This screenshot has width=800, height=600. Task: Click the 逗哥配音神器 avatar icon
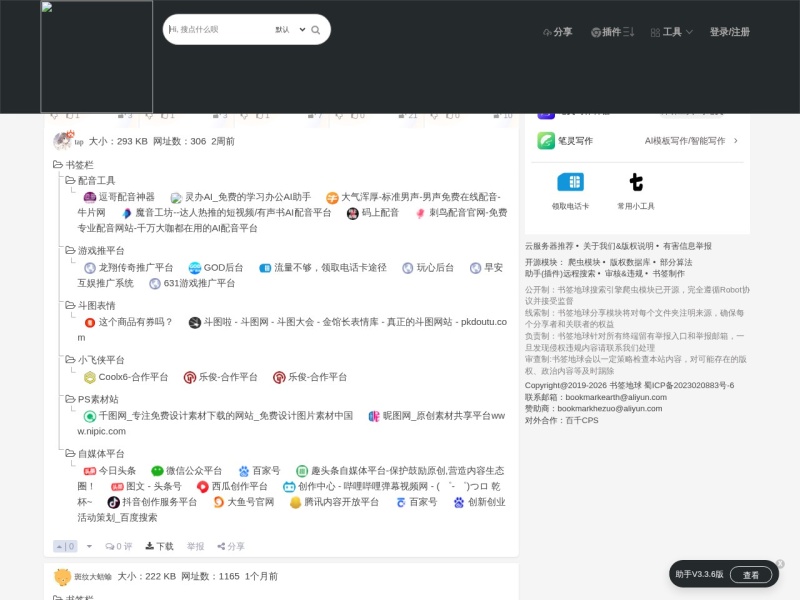(x=89, y=197)
